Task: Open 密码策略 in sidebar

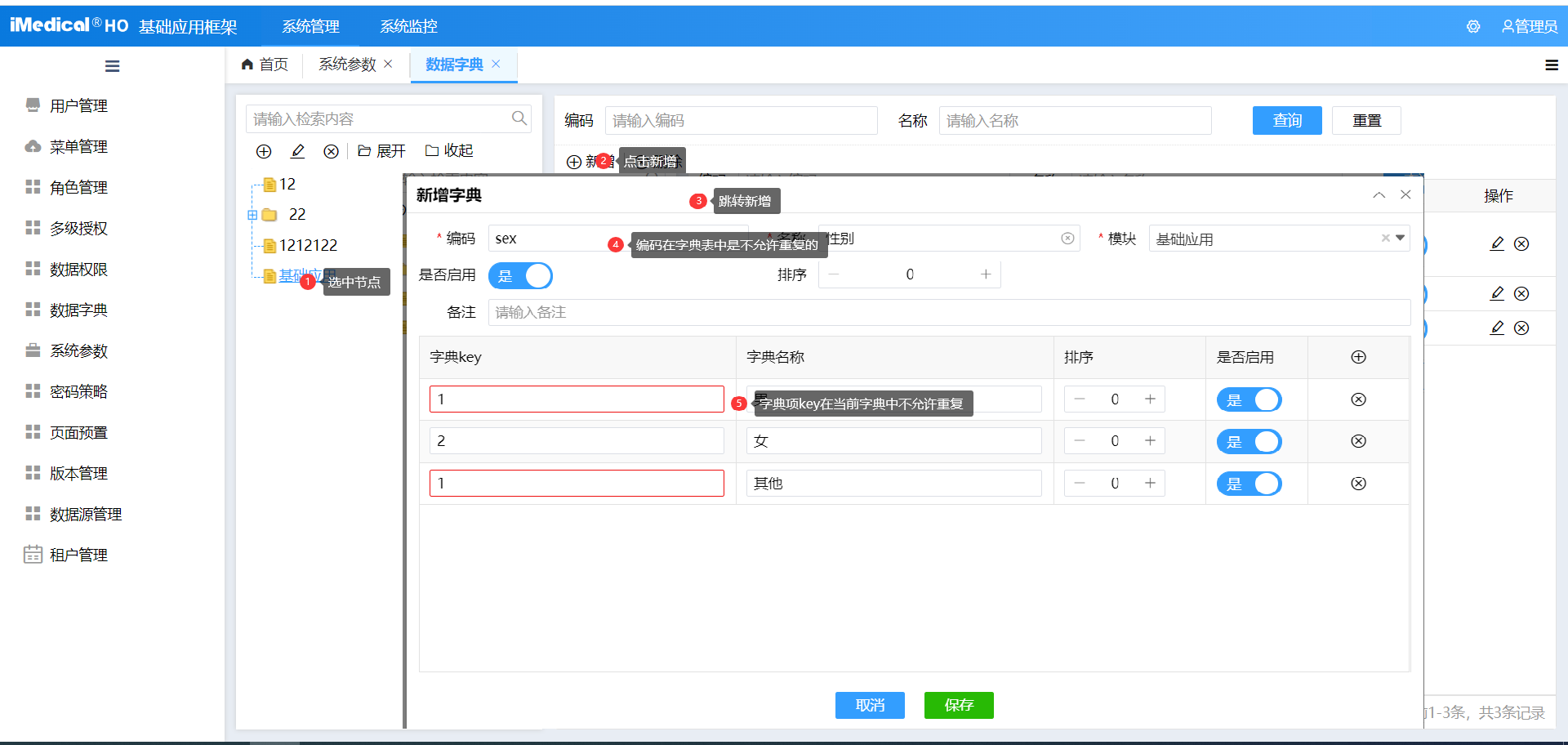Action: click(78, 391)
